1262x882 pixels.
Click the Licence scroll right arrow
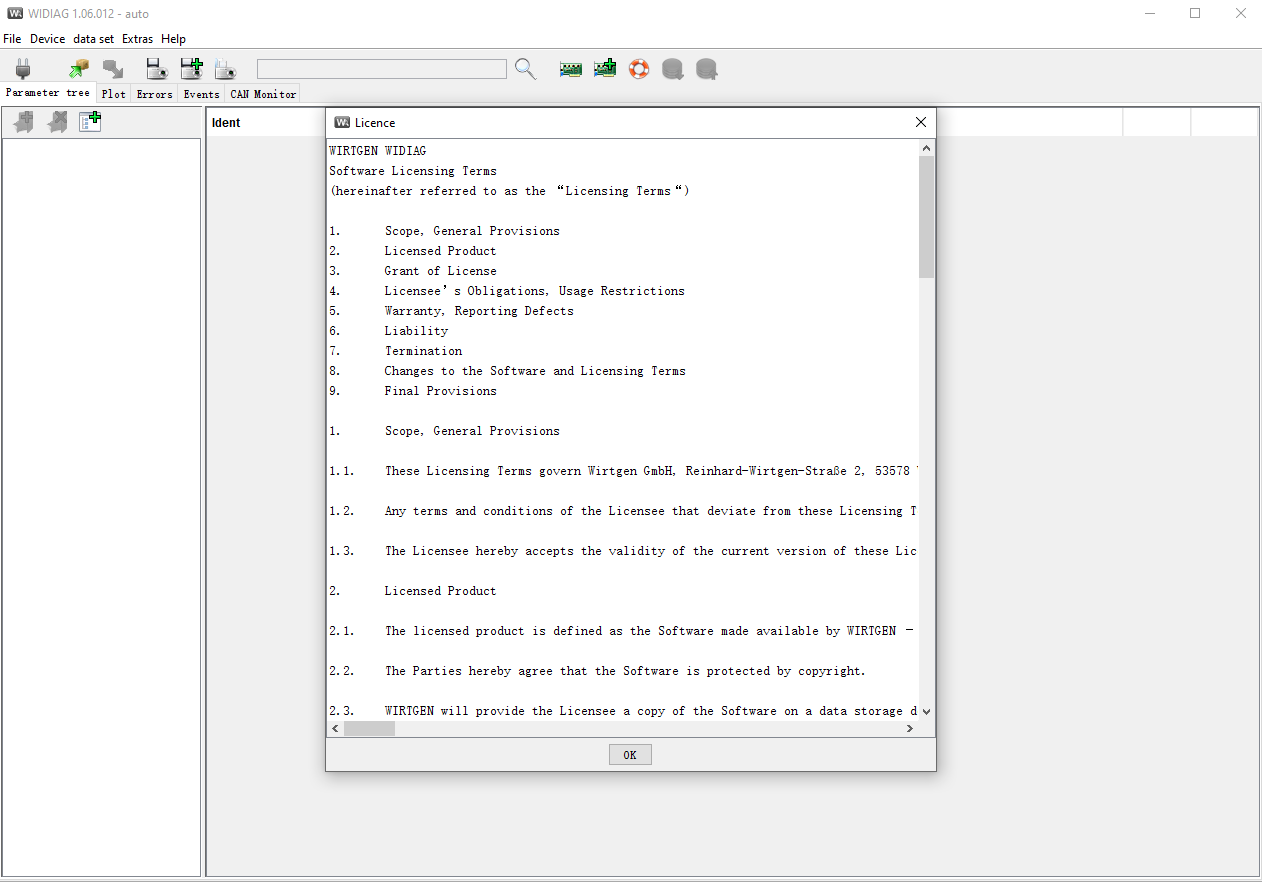(910, 729)
